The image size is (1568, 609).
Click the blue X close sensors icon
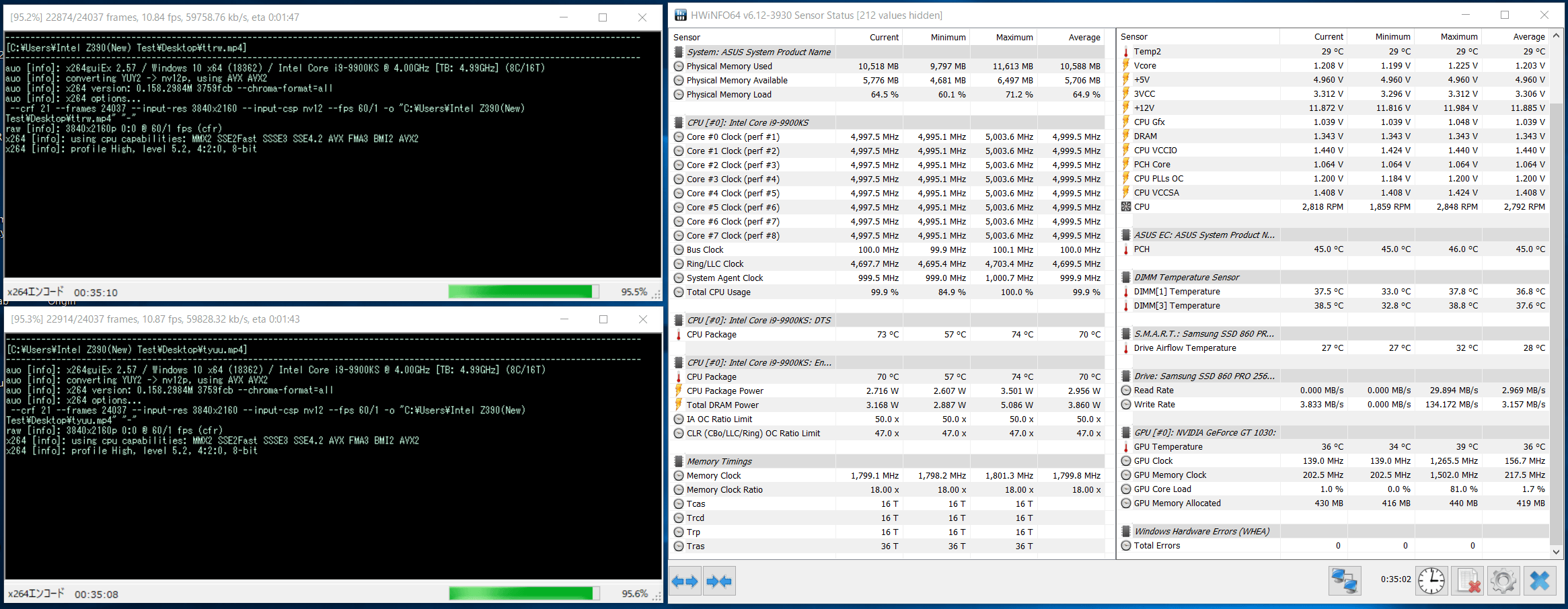1540,581
